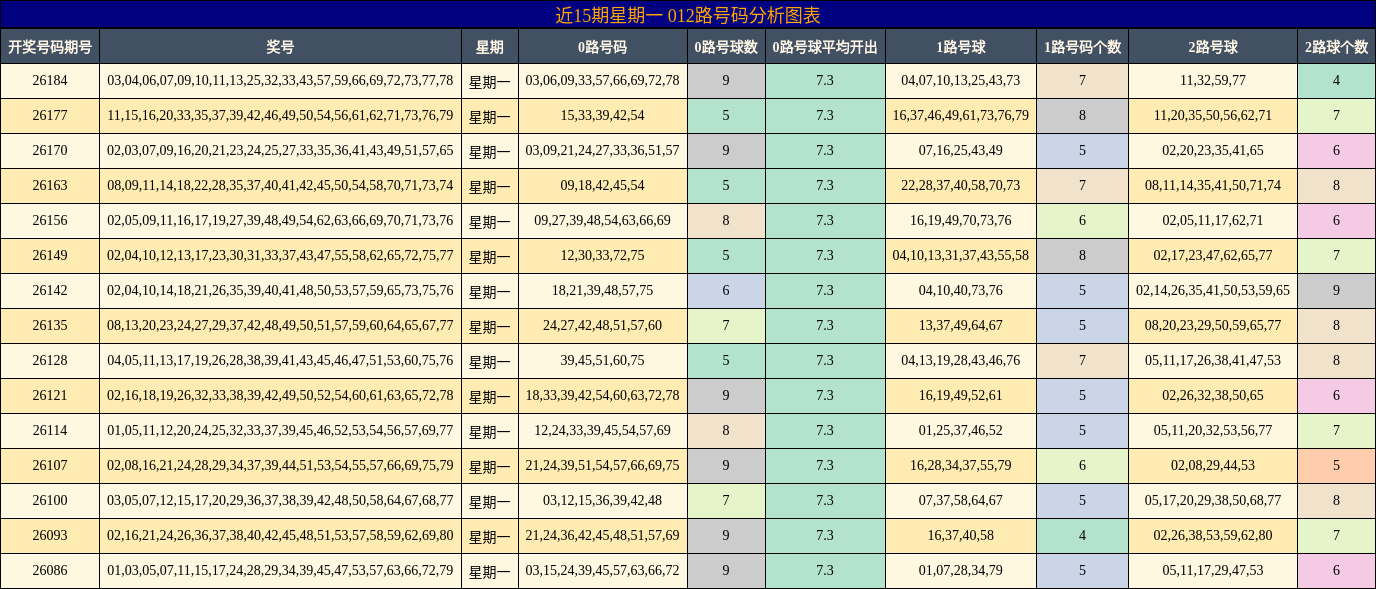This screenshot has width=1376, height=589.
Task: Click 0路号码 cell 03,12,15,36,39,42,48
Action: coord(602,501)
